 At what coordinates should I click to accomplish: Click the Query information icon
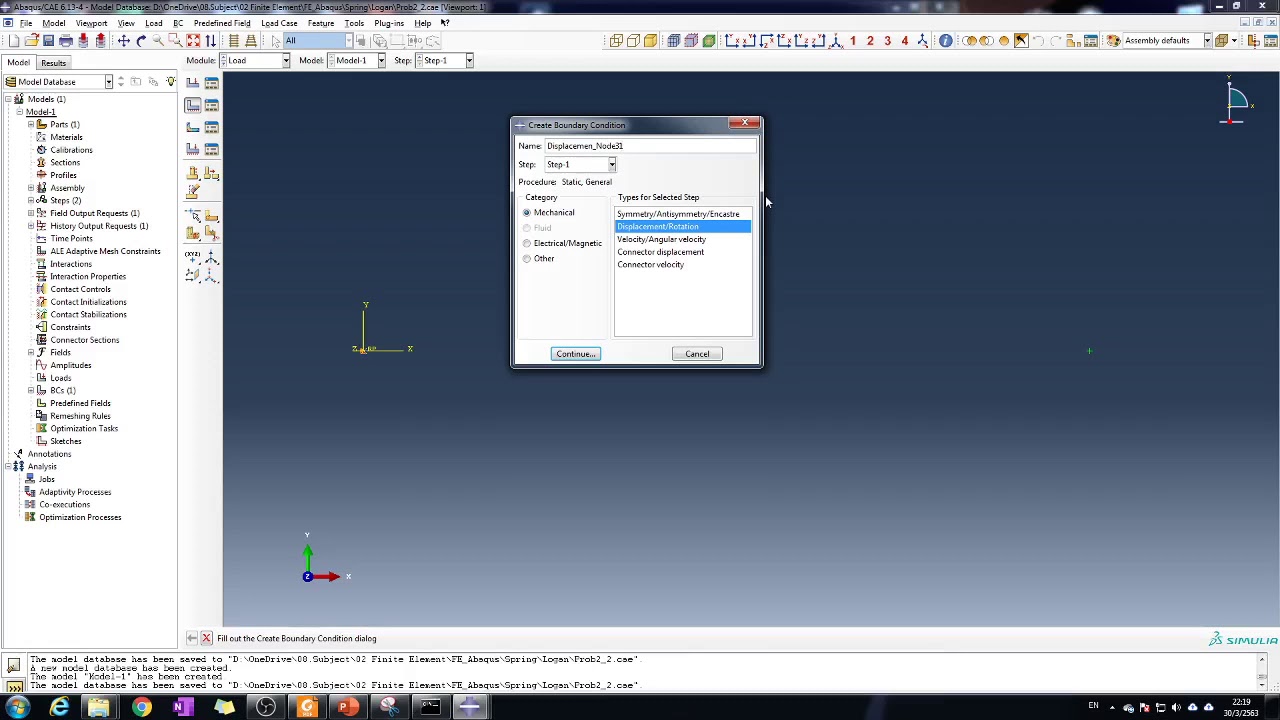click(946, 41)
